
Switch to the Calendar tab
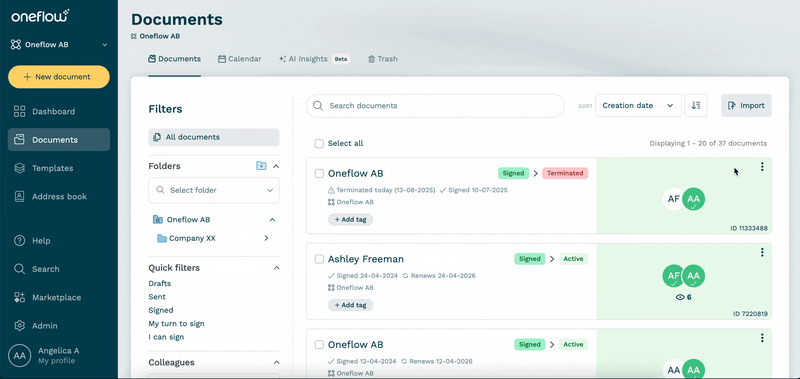point(240,59)
